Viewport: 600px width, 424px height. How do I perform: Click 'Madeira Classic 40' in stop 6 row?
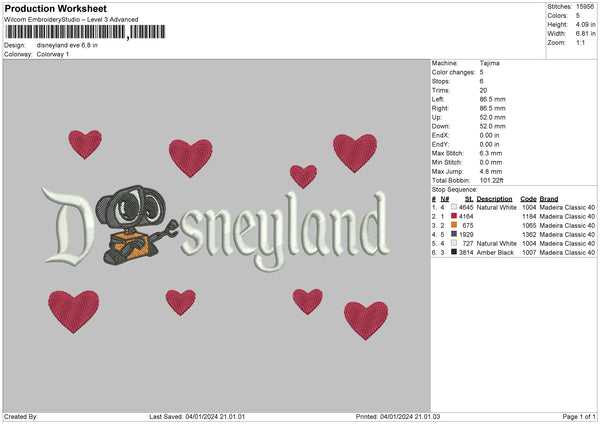coord(567,252)
